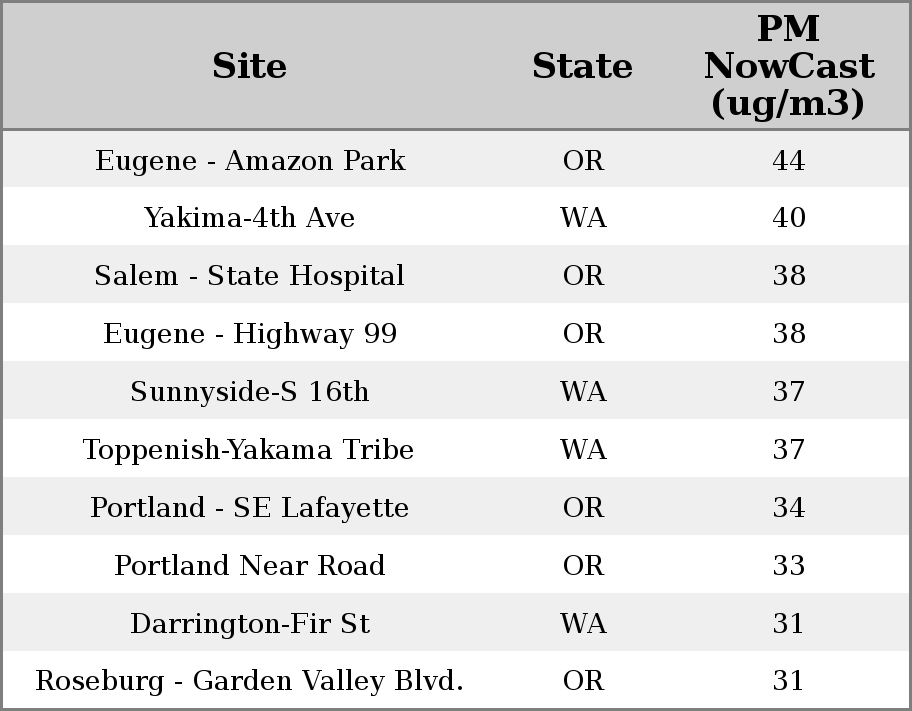Image resolution: width=912 pixels, height=711 pixels.
Task: Click the OR state cell for Roseburg
Action: tap(583, 681)
